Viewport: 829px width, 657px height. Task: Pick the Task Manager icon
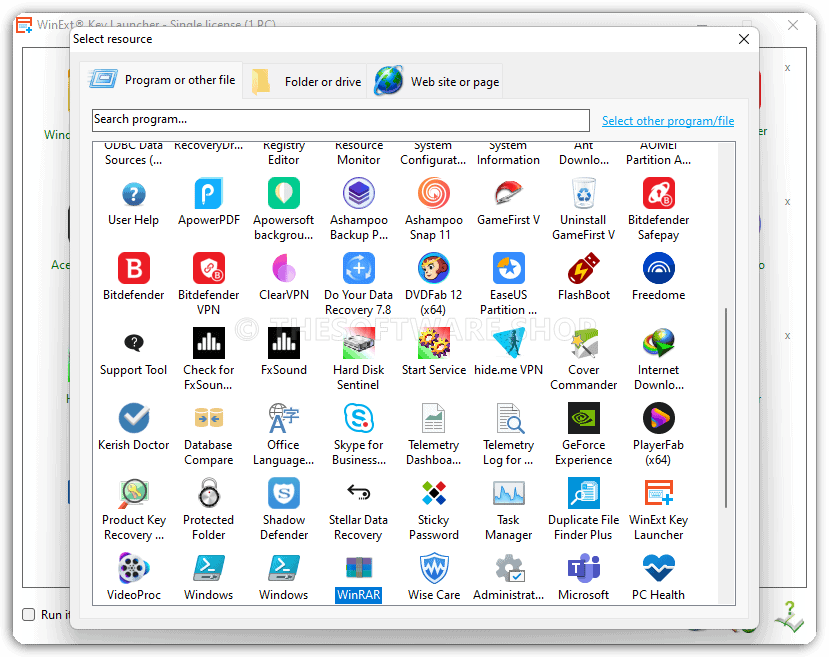point(509,493)
